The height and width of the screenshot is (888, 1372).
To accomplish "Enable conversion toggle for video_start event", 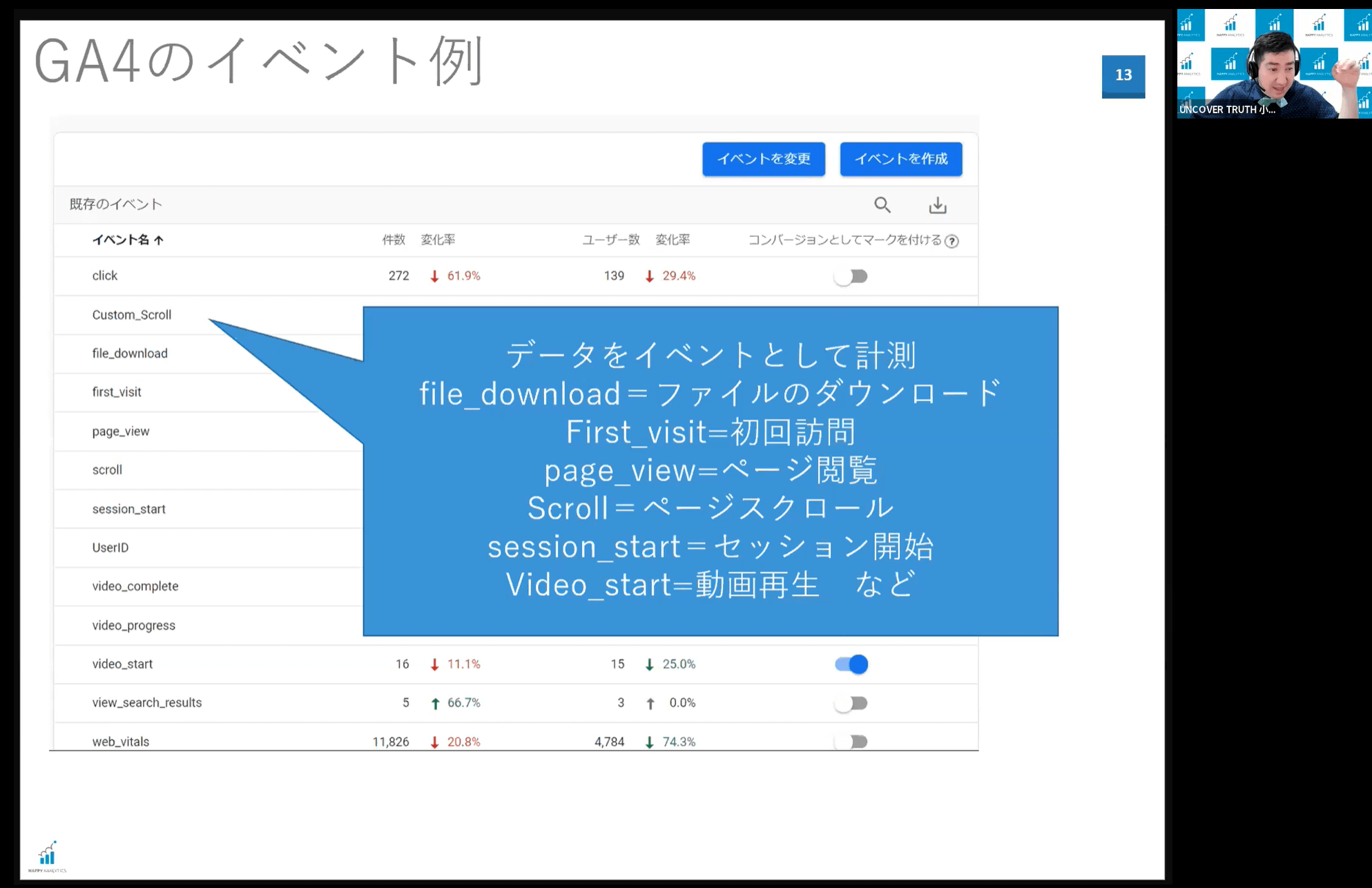I will pos(851,663).
